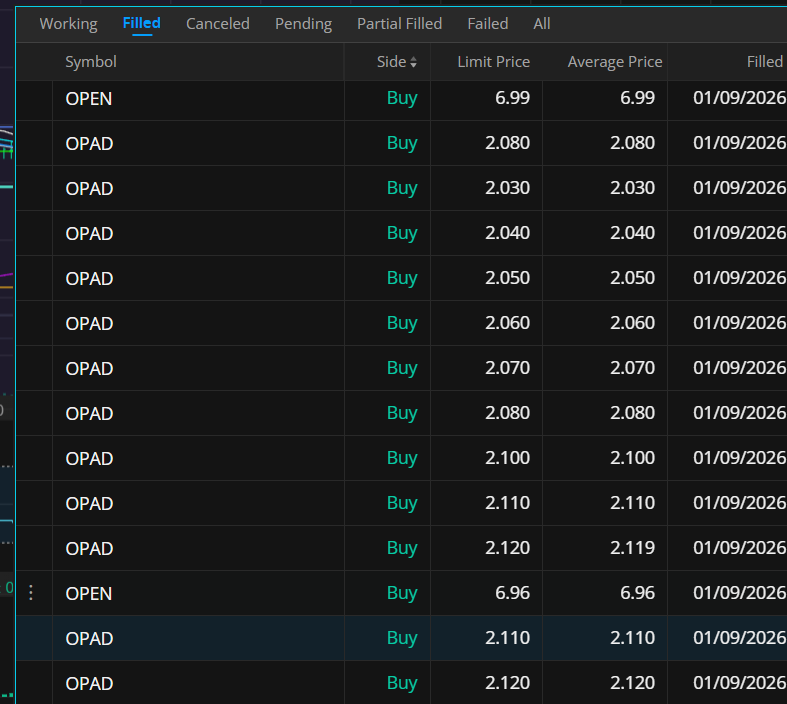Click OPAD symbol in the 2.070 row
The image size is (787, 704).
(89, 368)
